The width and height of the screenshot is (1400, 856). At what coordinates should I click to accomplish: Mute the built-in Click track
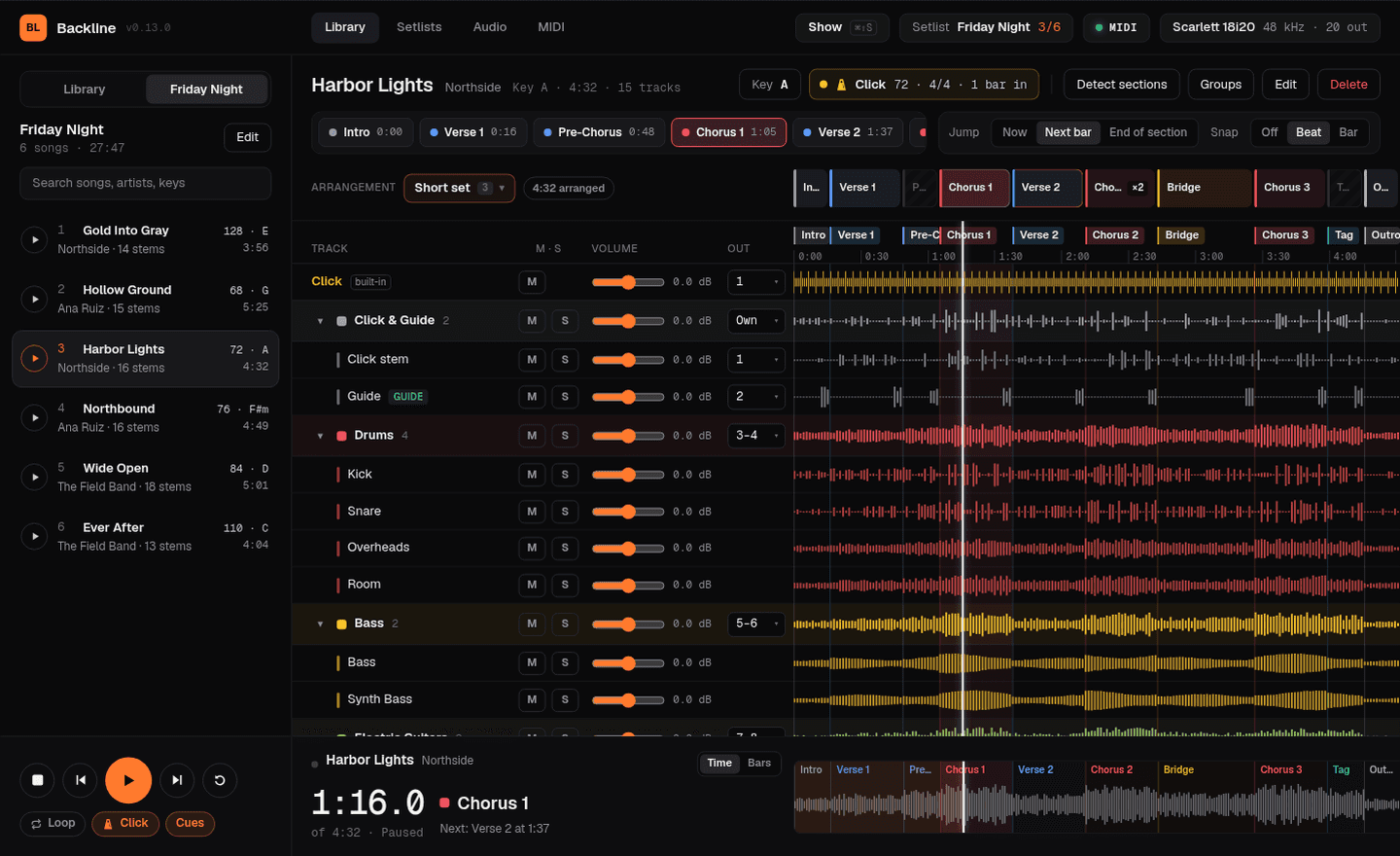(x=532, y=282)
